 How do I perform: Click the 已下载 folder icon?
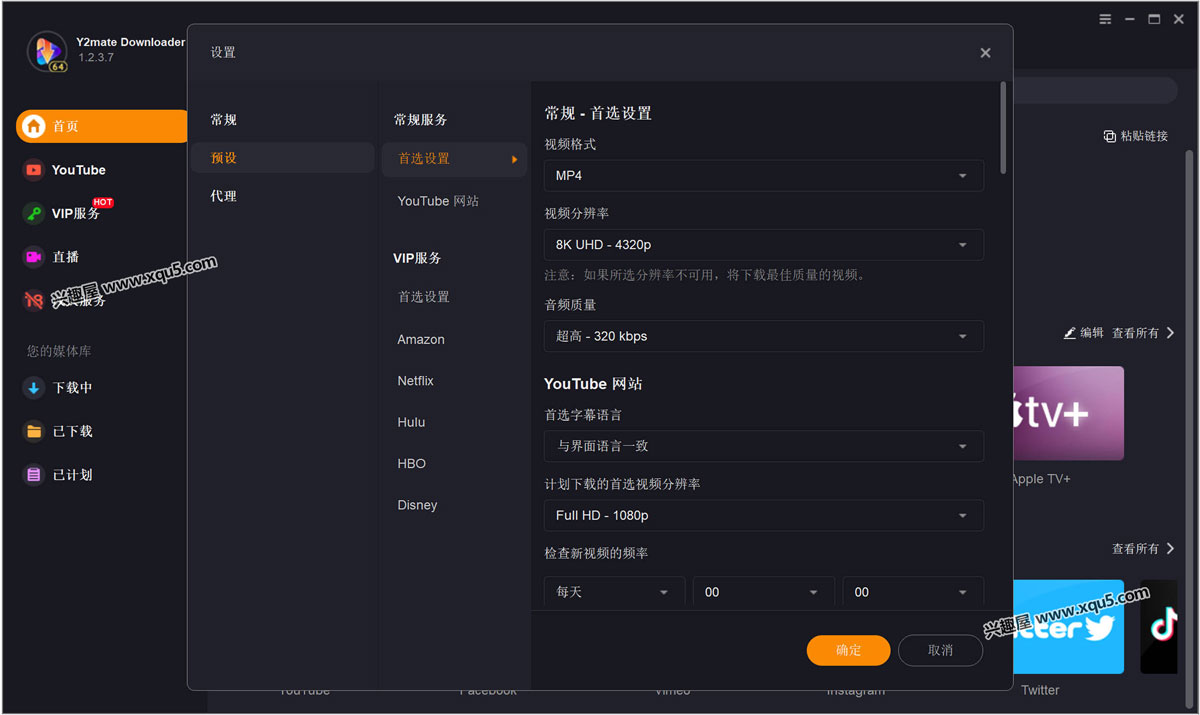[34, 431]
